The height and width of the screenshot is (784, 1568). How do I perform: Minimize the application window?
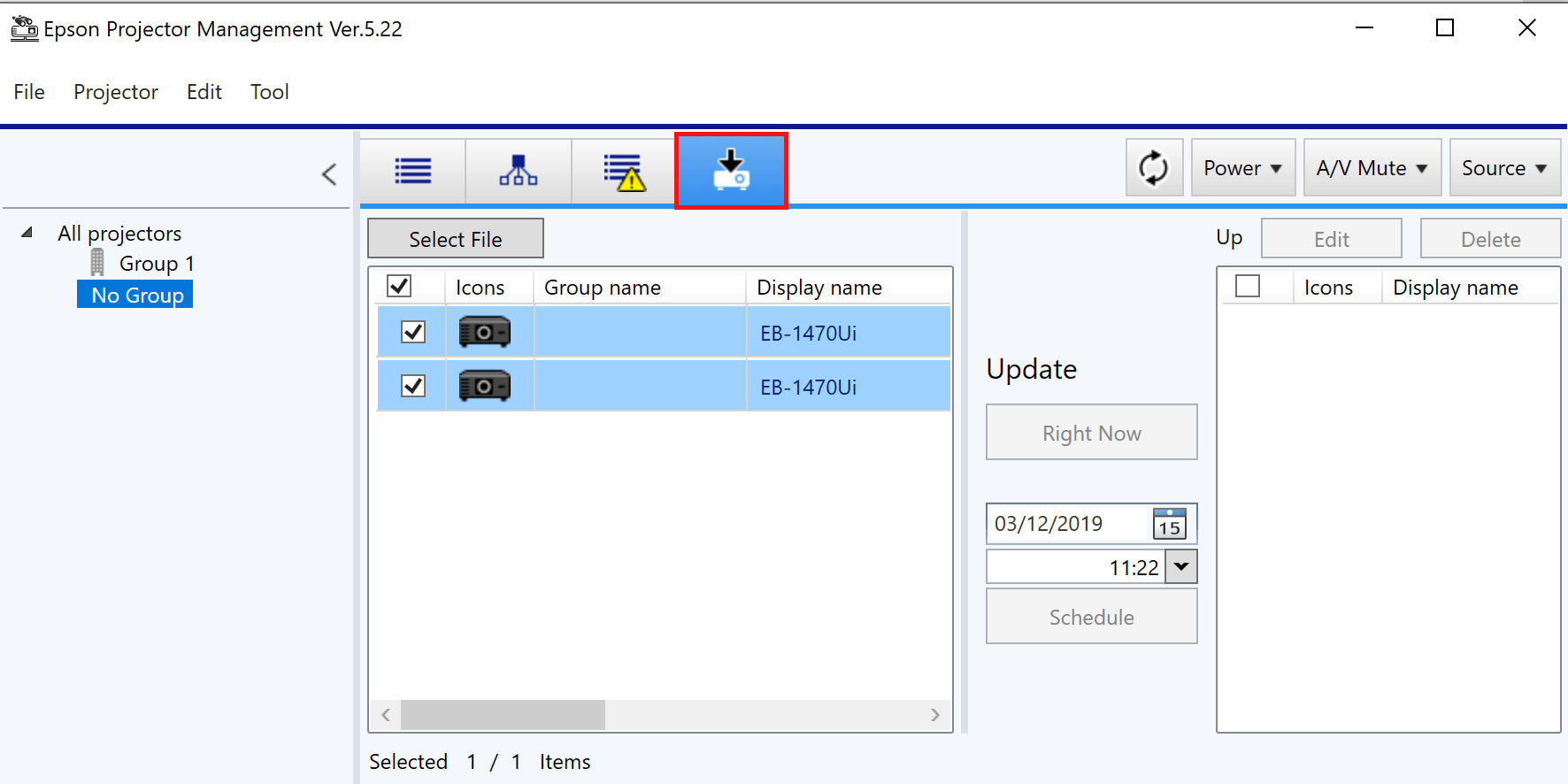pos(1364,28)
